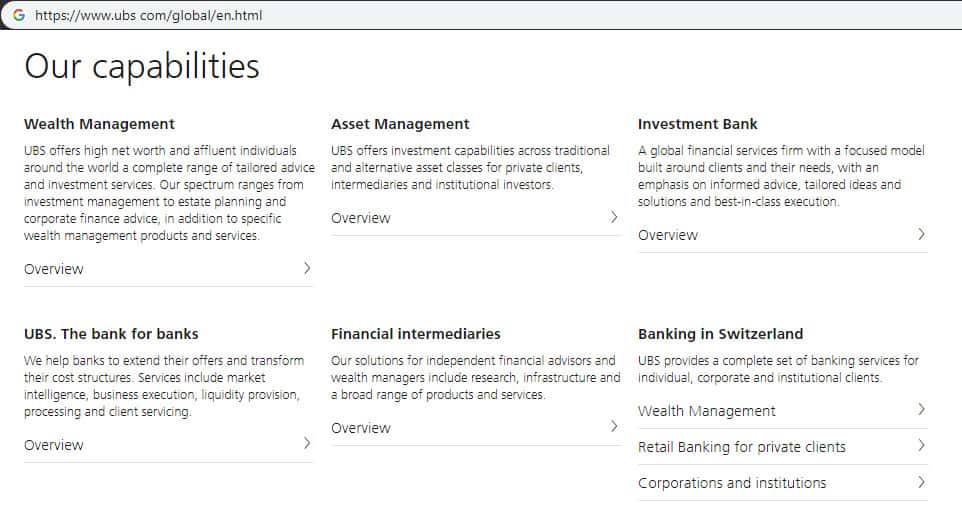Click the Financial intermediaries Overview chevron arrow
Image resolution: width=962 pixels, height=512 pixels.
coord(614,427)
